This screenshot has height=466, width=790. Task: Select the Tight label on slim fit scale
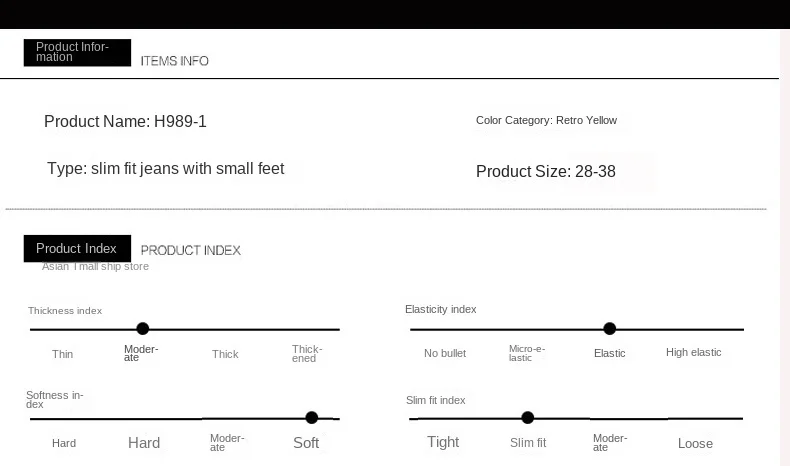(443, 442)
